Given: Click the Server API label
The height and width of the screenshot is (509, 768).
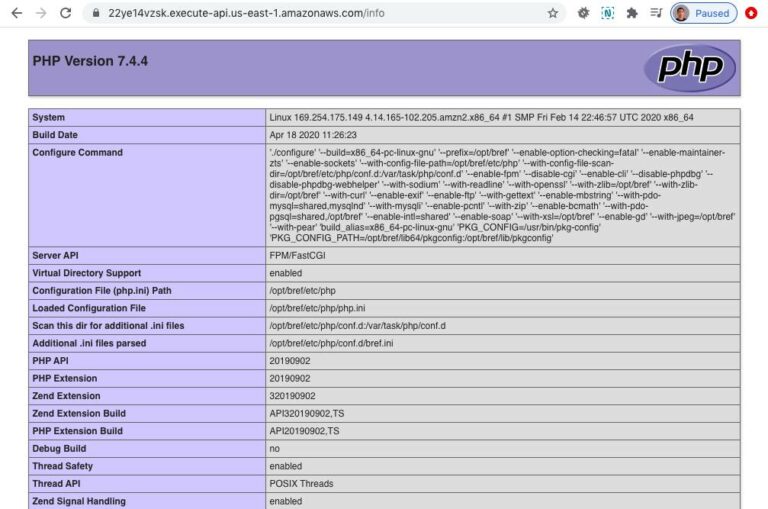Looking at the screenshot, I should click(x=55, y=255).
